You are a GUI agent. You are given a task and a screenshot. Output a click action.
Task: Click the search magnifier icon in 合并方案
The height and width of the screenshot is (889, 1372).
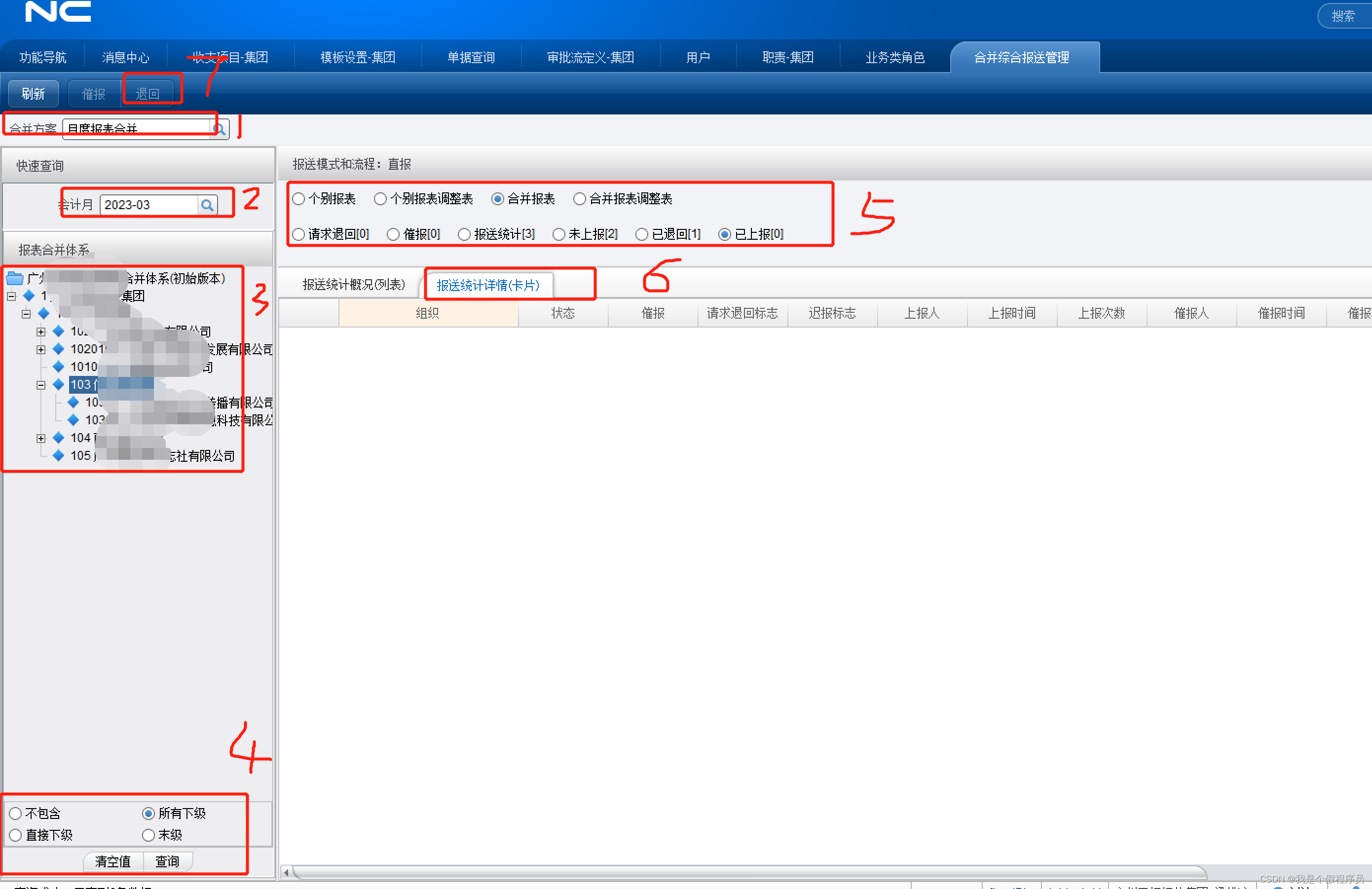click(221, 128)
